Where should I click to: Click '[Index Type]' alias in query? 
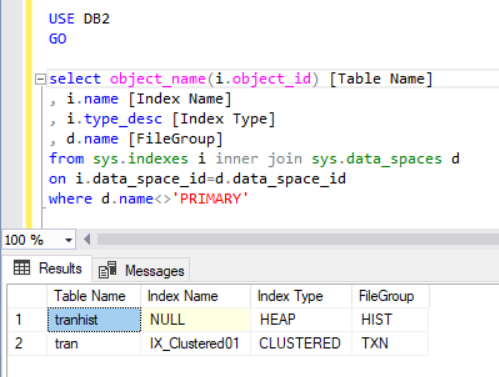click(x=224, y=119)
